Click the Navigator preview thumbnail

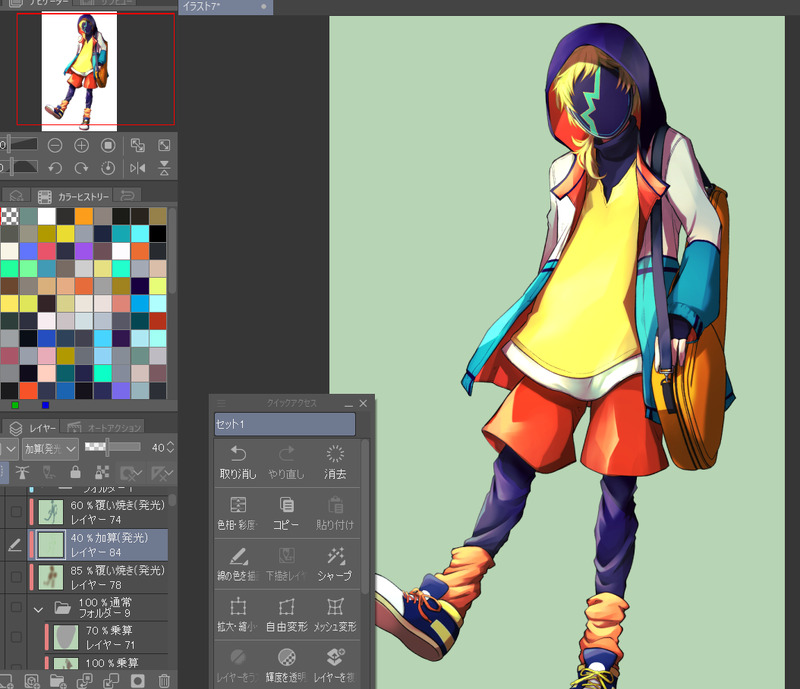pos(79,72)
